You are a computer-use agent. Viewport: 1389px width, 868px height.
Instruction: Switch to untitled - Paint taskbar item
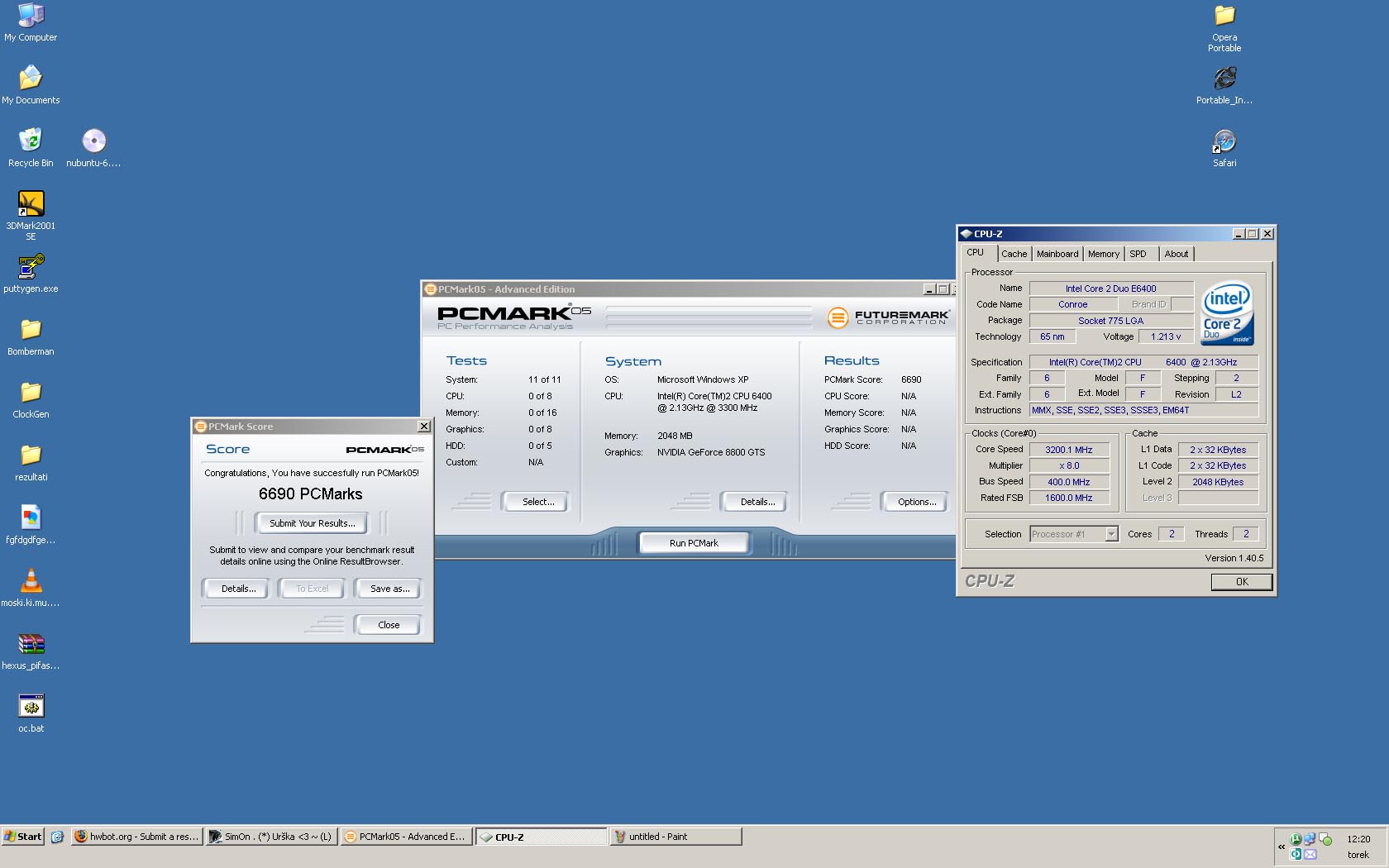point(675,837)
